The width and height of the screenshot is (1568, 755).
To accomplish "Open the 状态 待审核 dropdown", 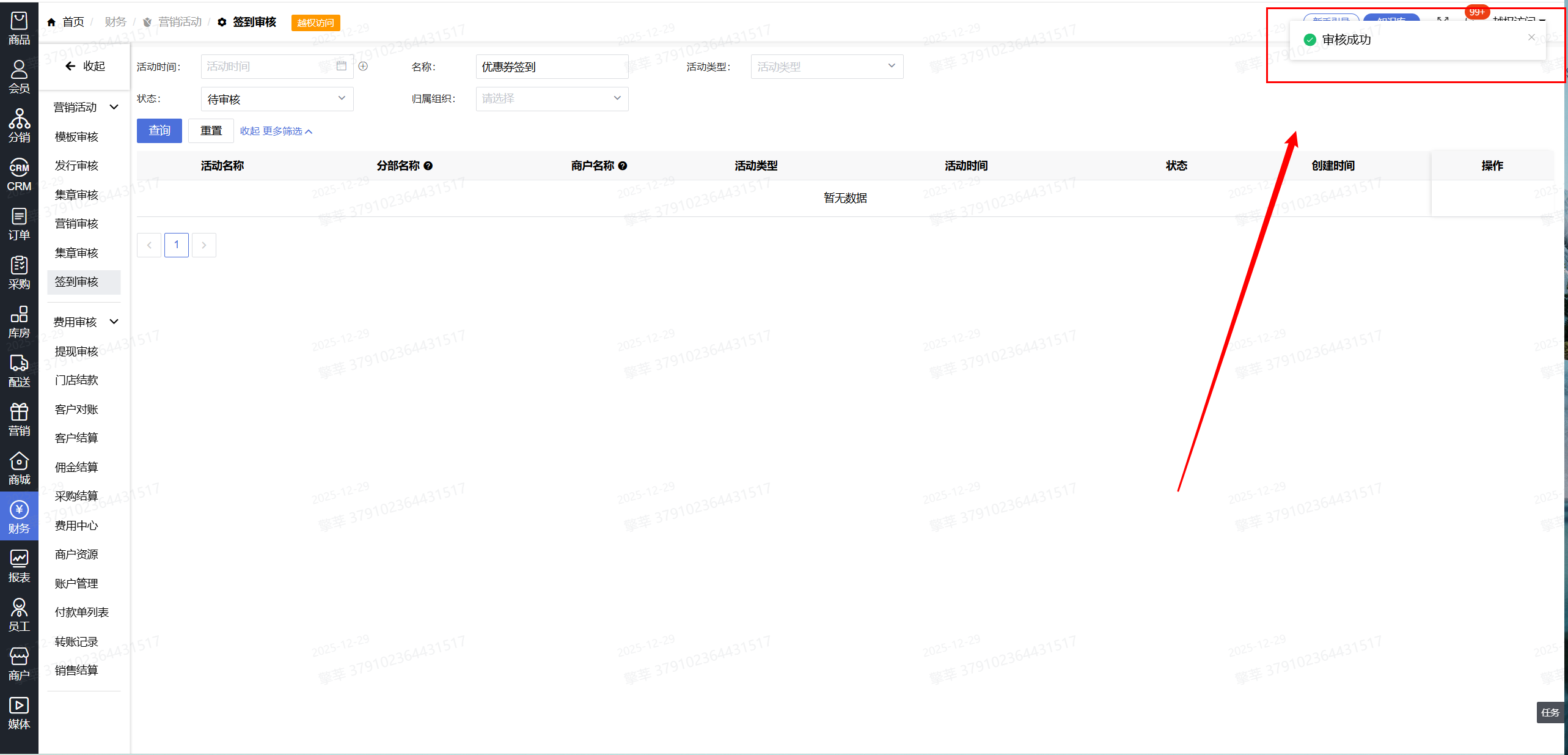I will coord(277,99).
